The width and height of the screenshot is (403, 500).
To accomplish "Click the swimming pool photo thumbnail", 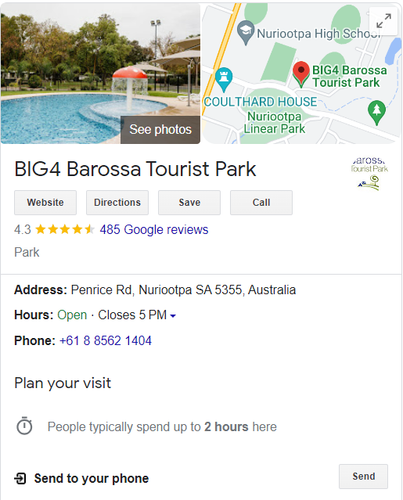I will [100, 73].
